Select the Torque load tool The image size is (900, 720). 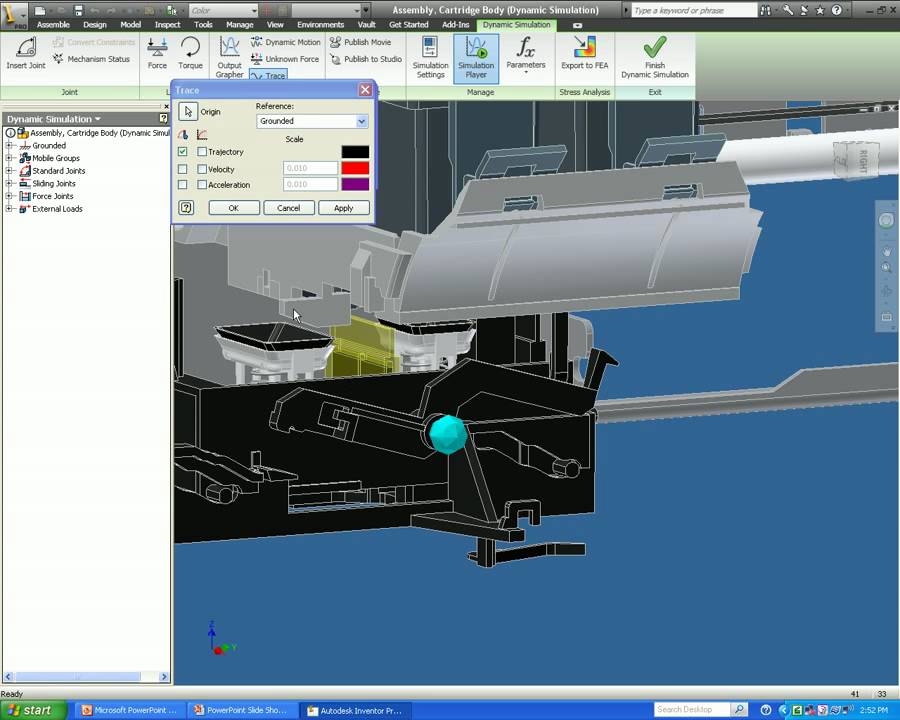click(190, 53)
